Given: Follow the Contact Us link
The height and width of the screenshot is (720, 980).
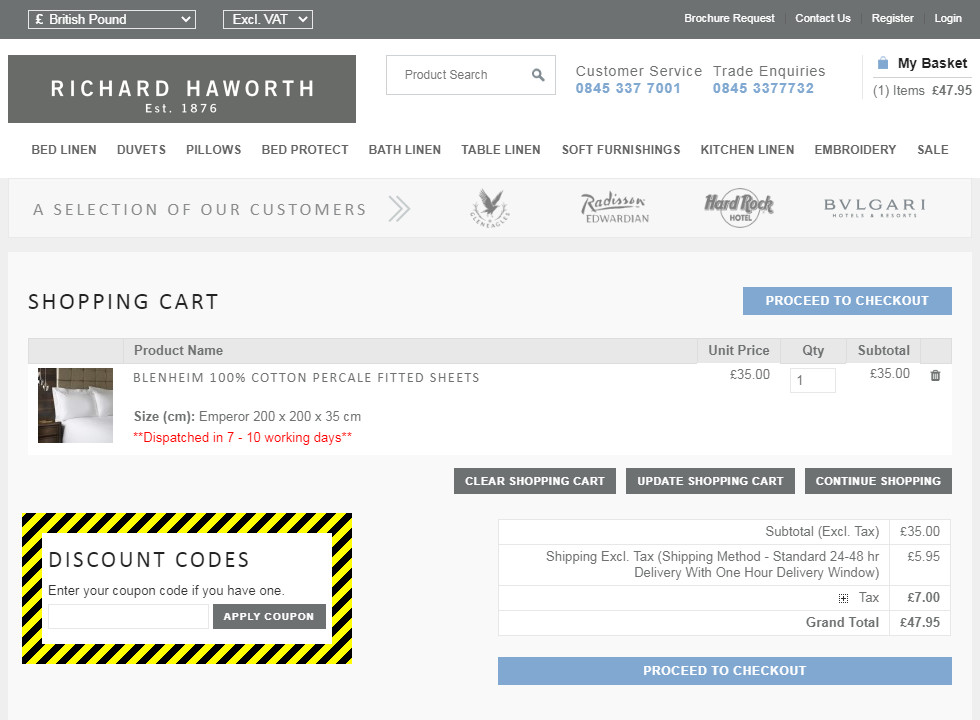Looking at the screenshot, I should (822, 18).
